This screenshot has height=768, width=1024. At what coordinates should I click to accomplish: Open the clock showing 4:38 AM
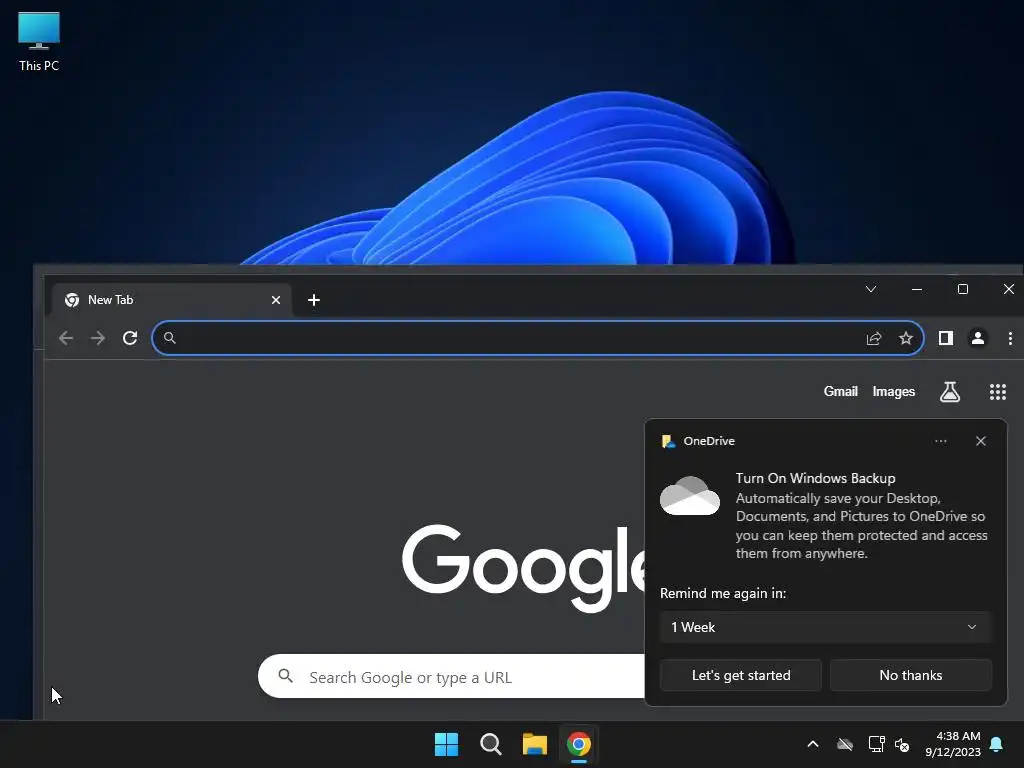click(x=953, y=744)
